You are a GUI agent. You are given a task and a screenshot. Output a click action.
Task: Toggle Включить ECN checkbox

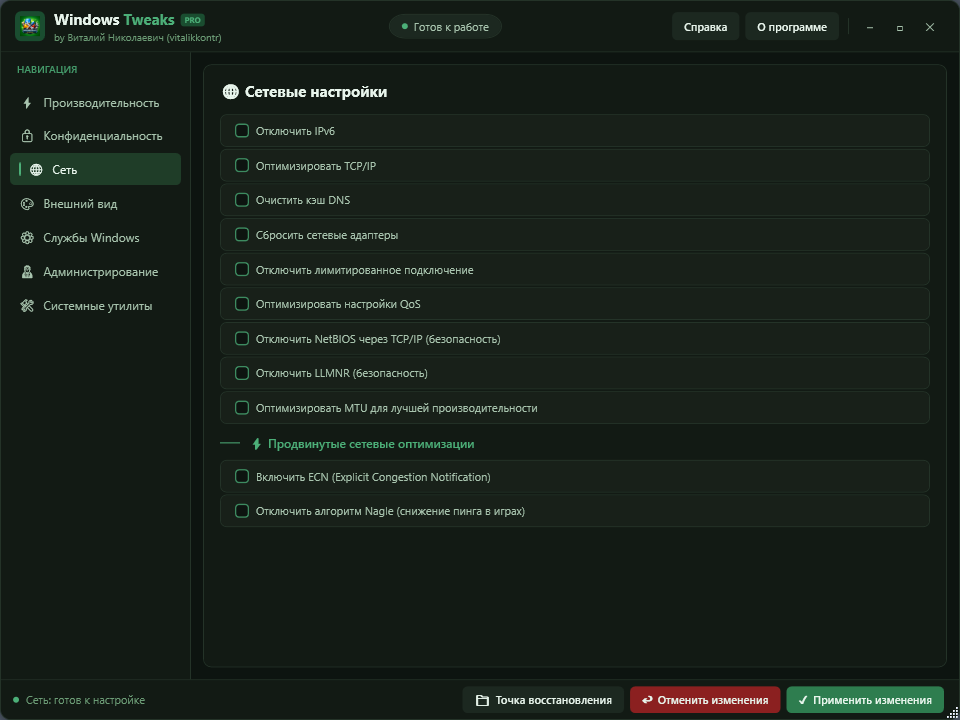[242, 476]
